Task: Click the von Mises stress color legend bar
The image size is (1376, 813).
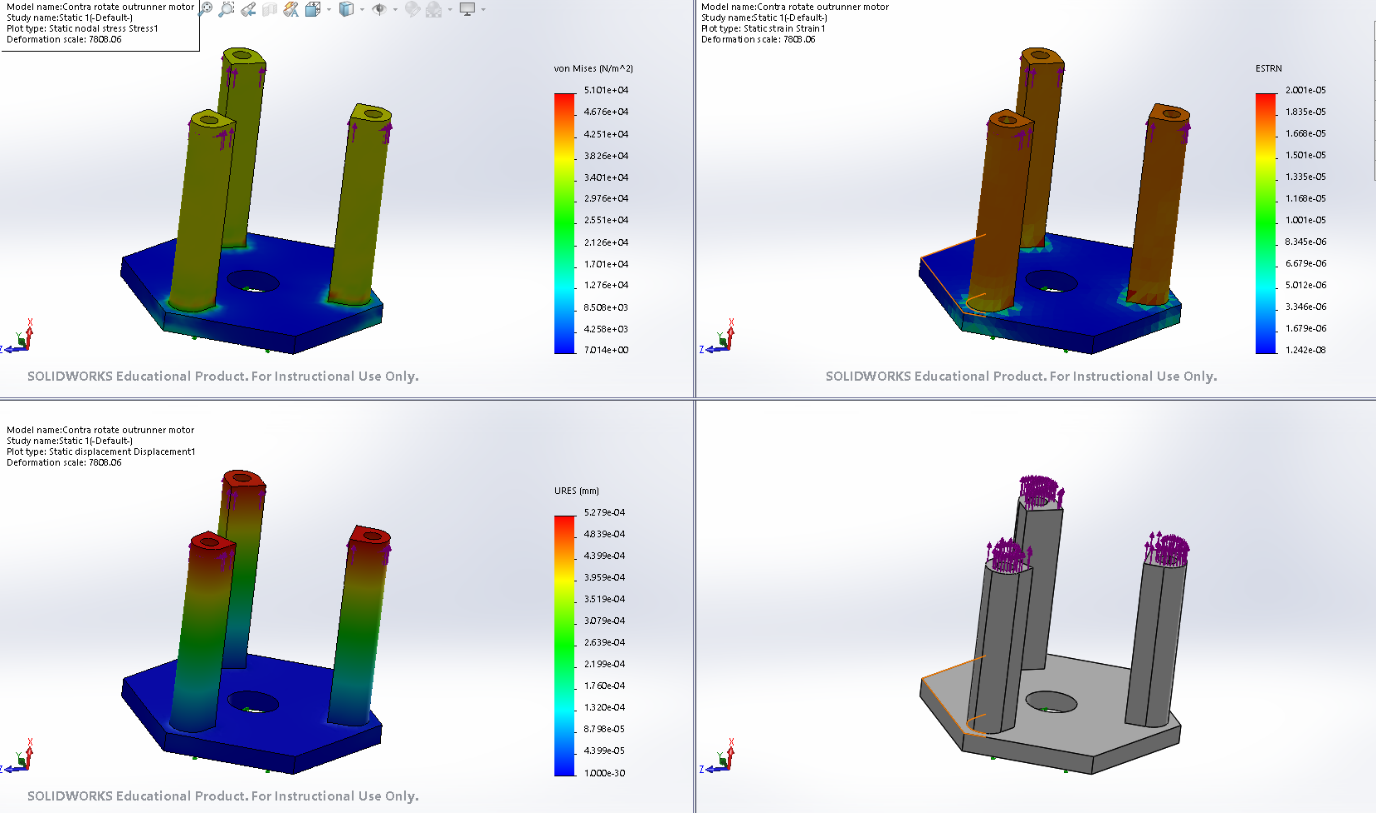Action: pyautogui.click(x=564, y=221)
